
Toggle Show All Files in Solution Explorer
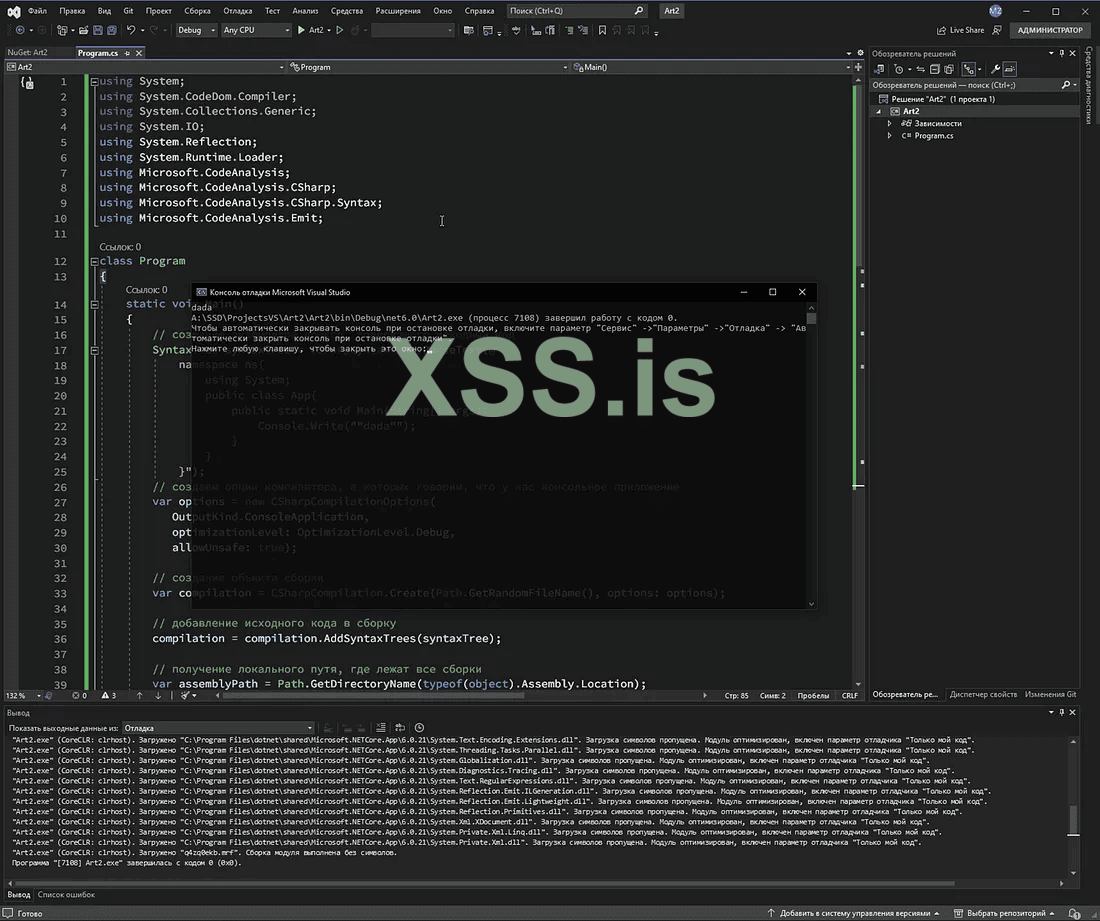point(948,69)
